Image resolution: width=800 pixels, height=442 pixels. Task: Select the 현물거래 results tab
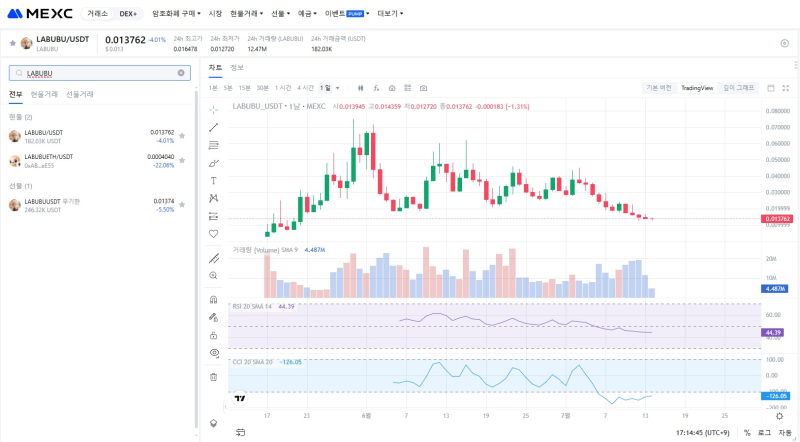44,94
